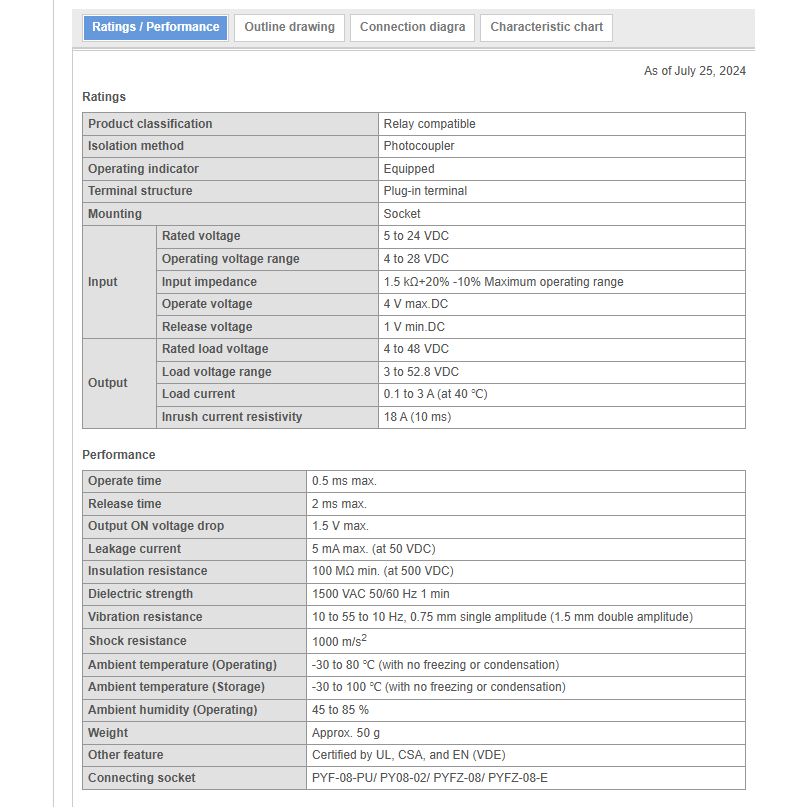Select the Rated voltage value 5 to 24 VDC

(x=416, y=236)
